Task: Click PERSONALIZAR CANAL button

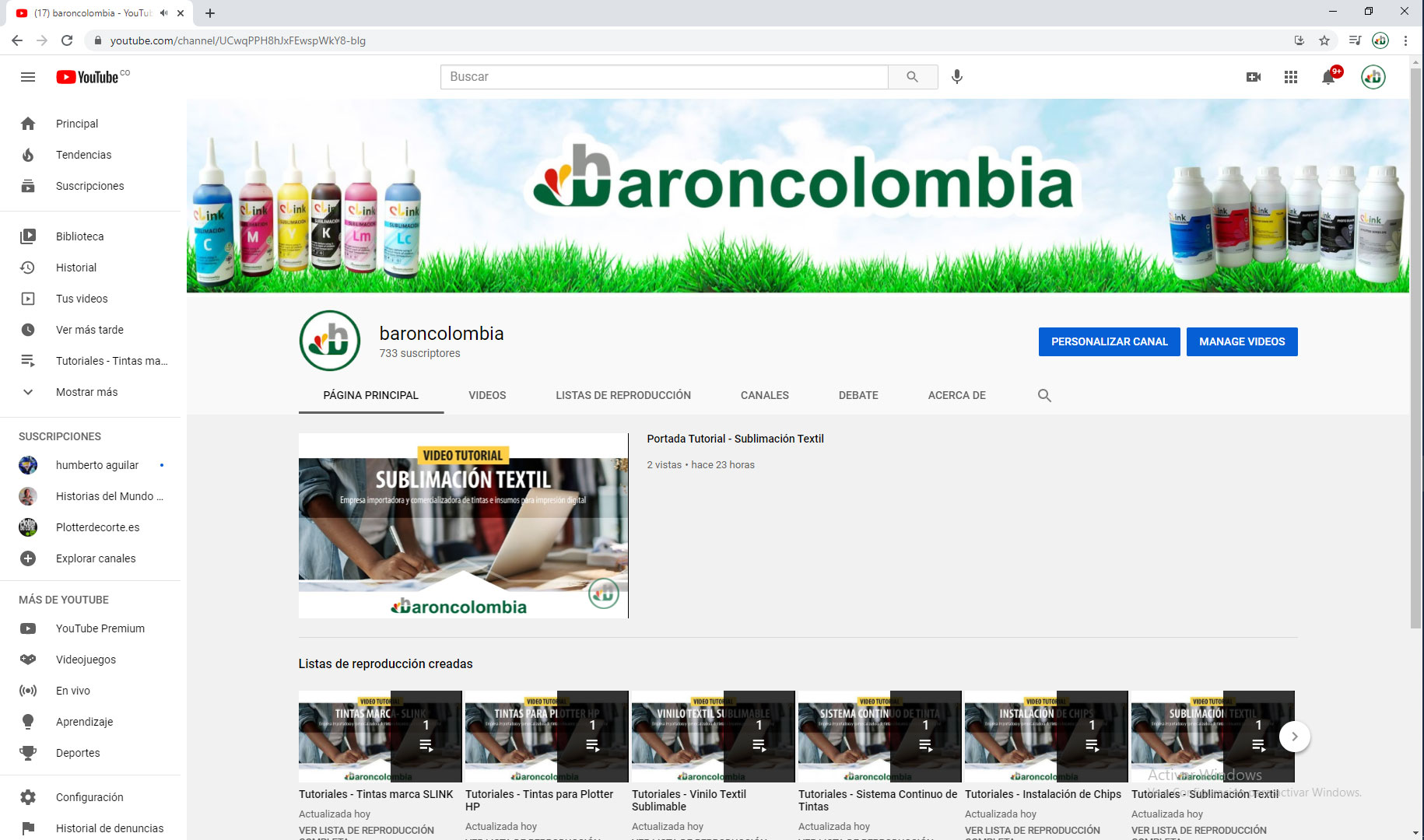Action: pyautogui.click(x=1110, y=341)
